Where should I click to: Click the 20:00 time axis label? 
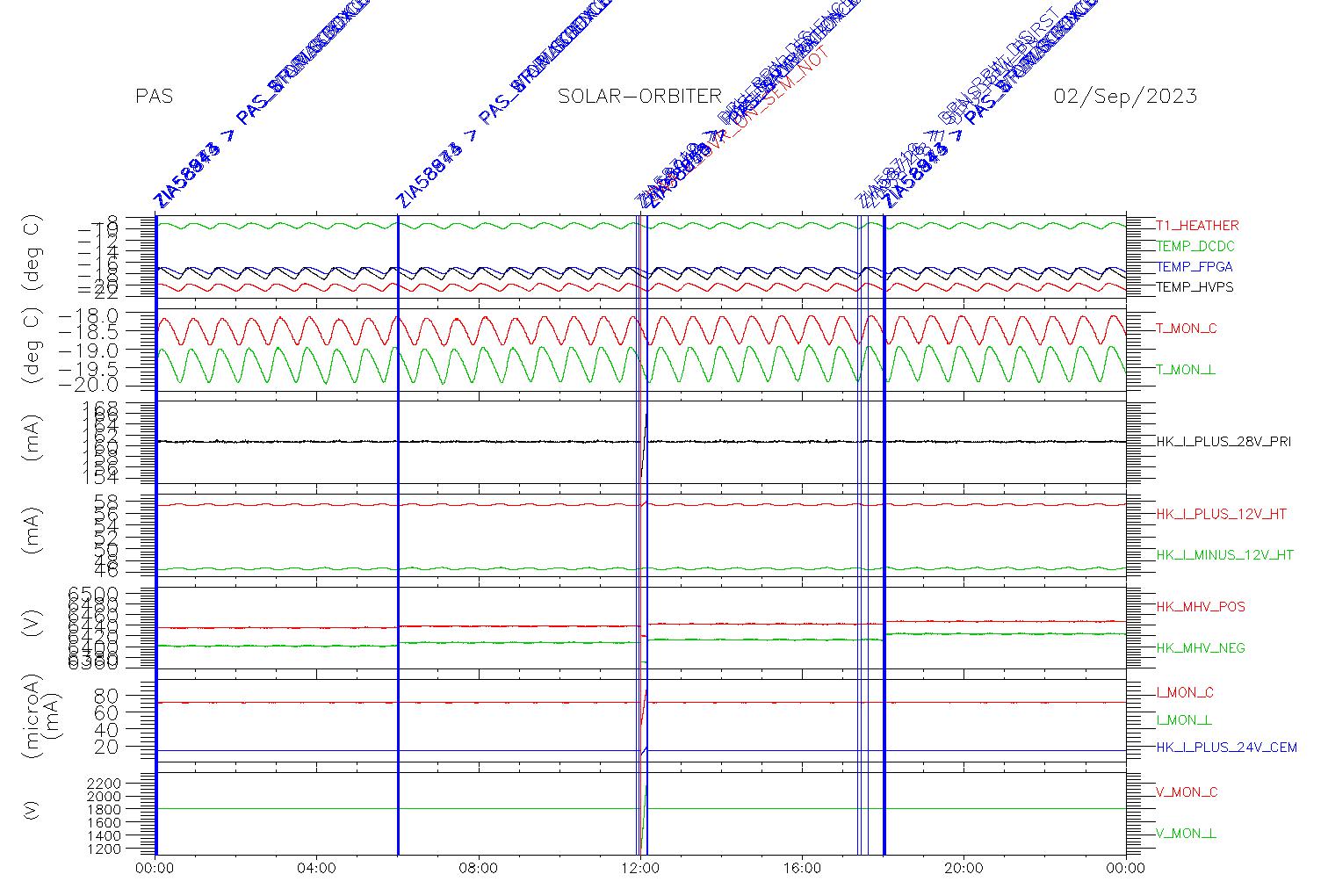[x=964, y=869]
